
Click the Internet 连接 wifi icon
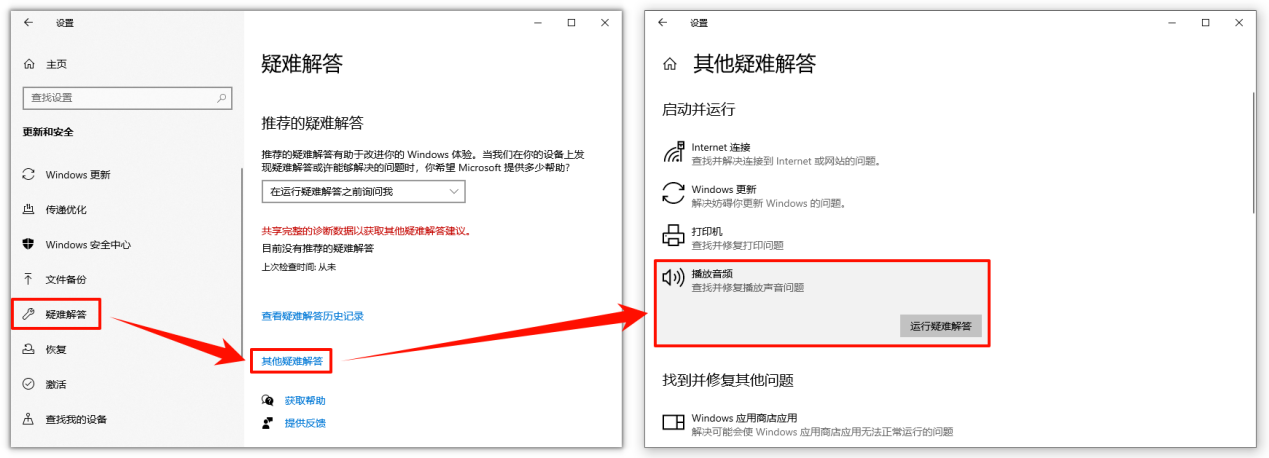pyautogui.click(x=673, y=152)
